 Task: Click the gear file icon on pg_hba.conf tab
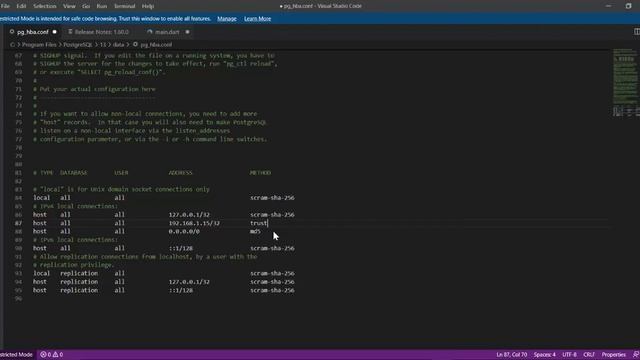coord(12,32)
